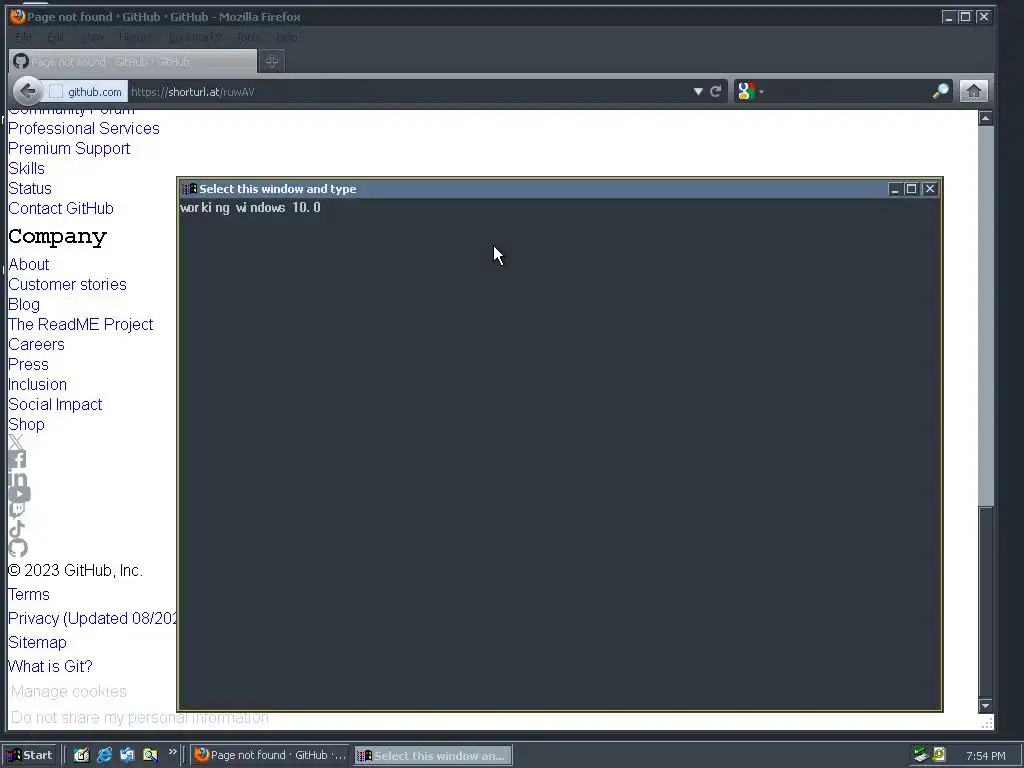
Task: Visit the About link under Company
Action: click(28, 264)
